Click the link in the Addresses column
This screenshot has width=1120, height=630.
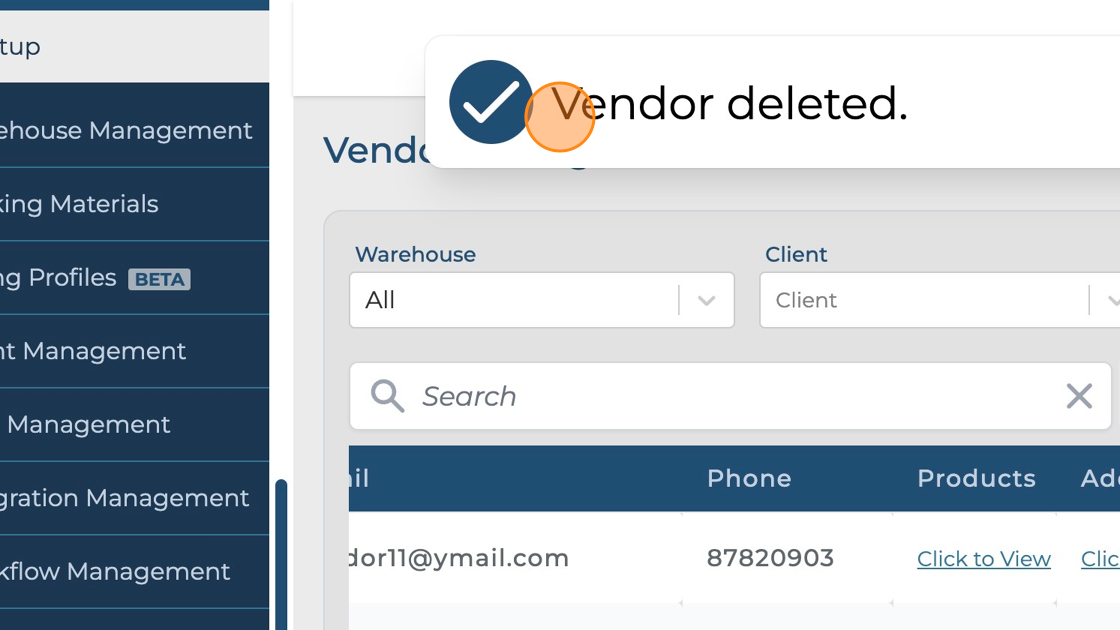point(1100,559)
